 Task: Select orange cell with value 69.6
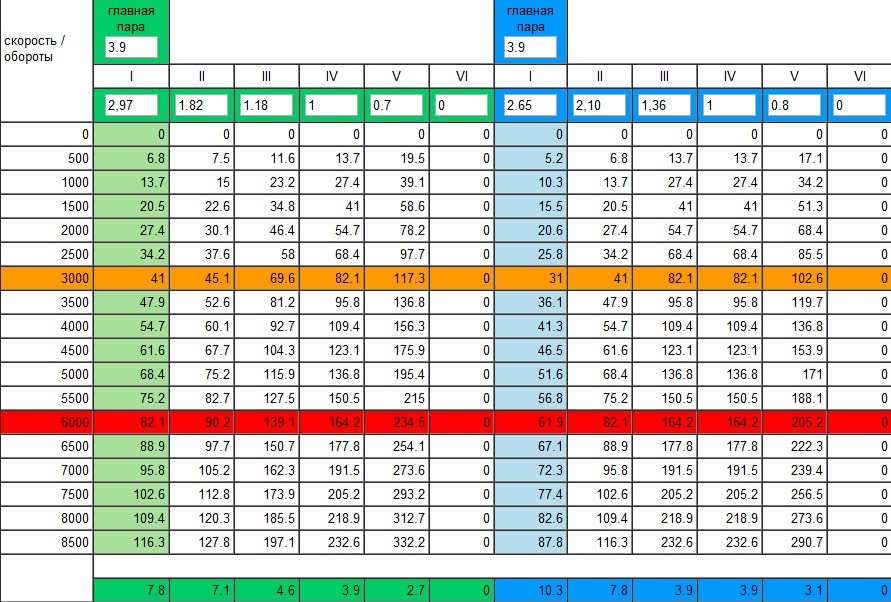click(x=267, y=279)
